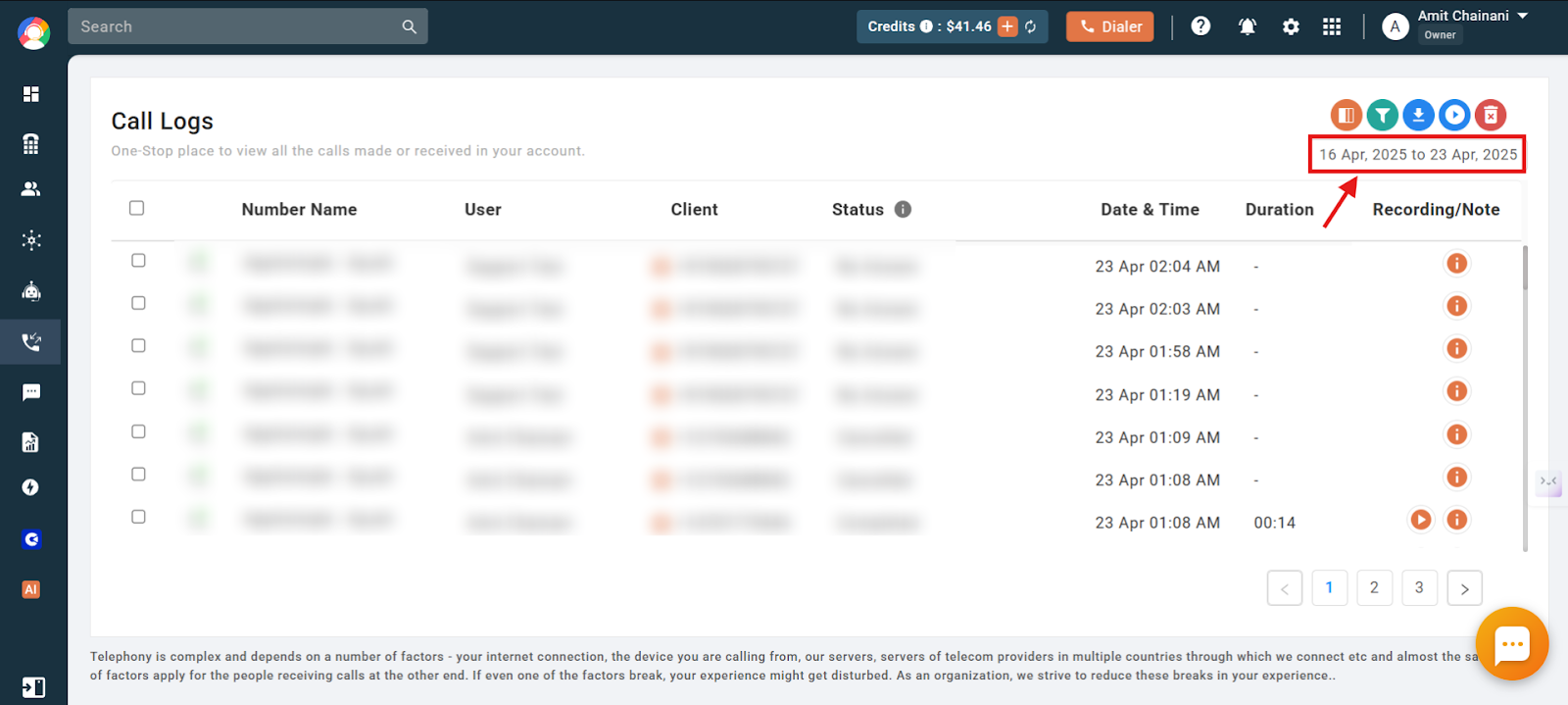The width and height of the screenshot is (1568, 705).
Task: Select the call logs phone icon in sidebar
Action: [x=31, y=342]
